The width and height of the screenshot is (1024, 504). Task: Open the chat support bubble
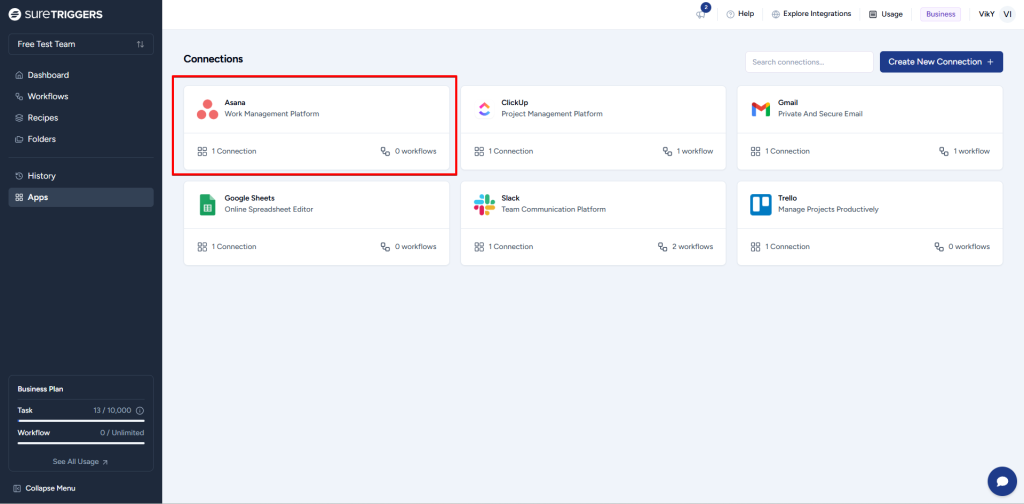coord(1001,481)
